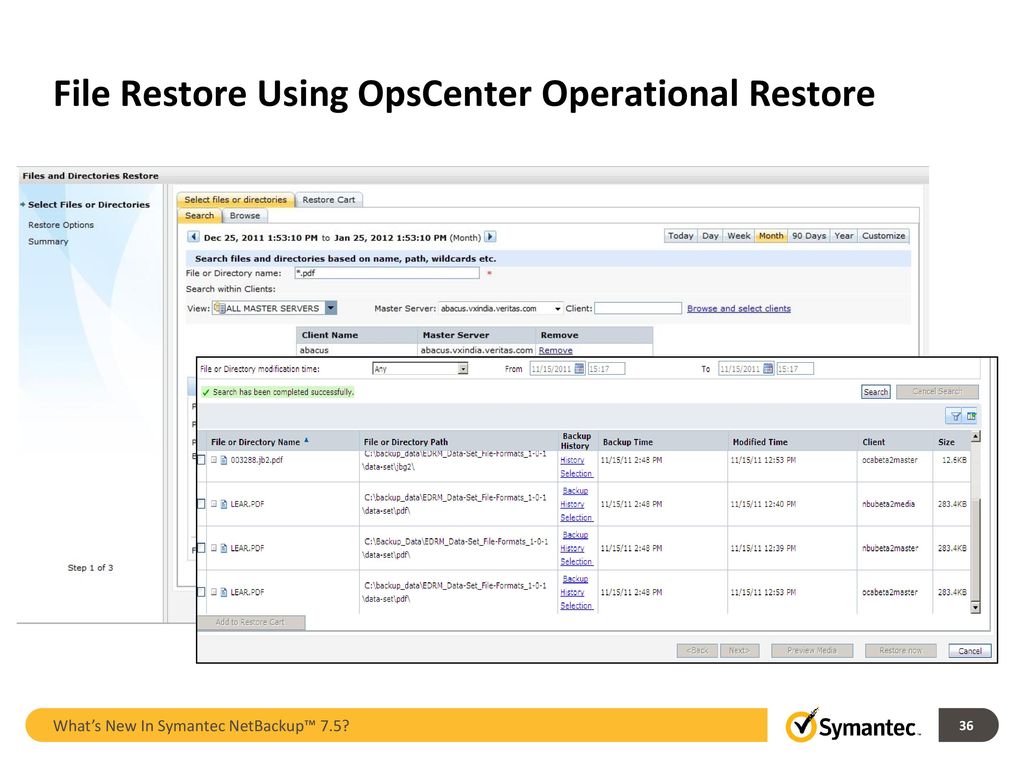The image size is (1024, 768).
Task: Tick checkbox for LEAR.PDF on ocabeta2master
Action: (202, 592)
